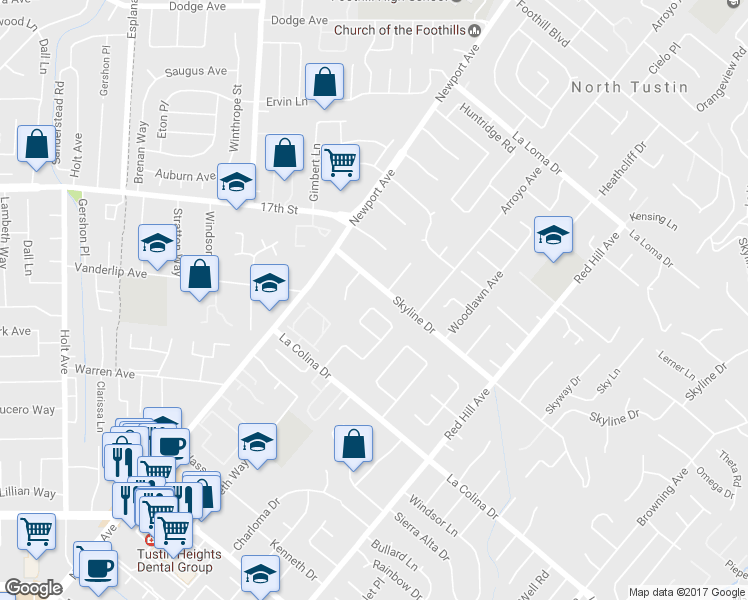Click the shopping bag marker below Vanderlip Ave

pos(200,276)
